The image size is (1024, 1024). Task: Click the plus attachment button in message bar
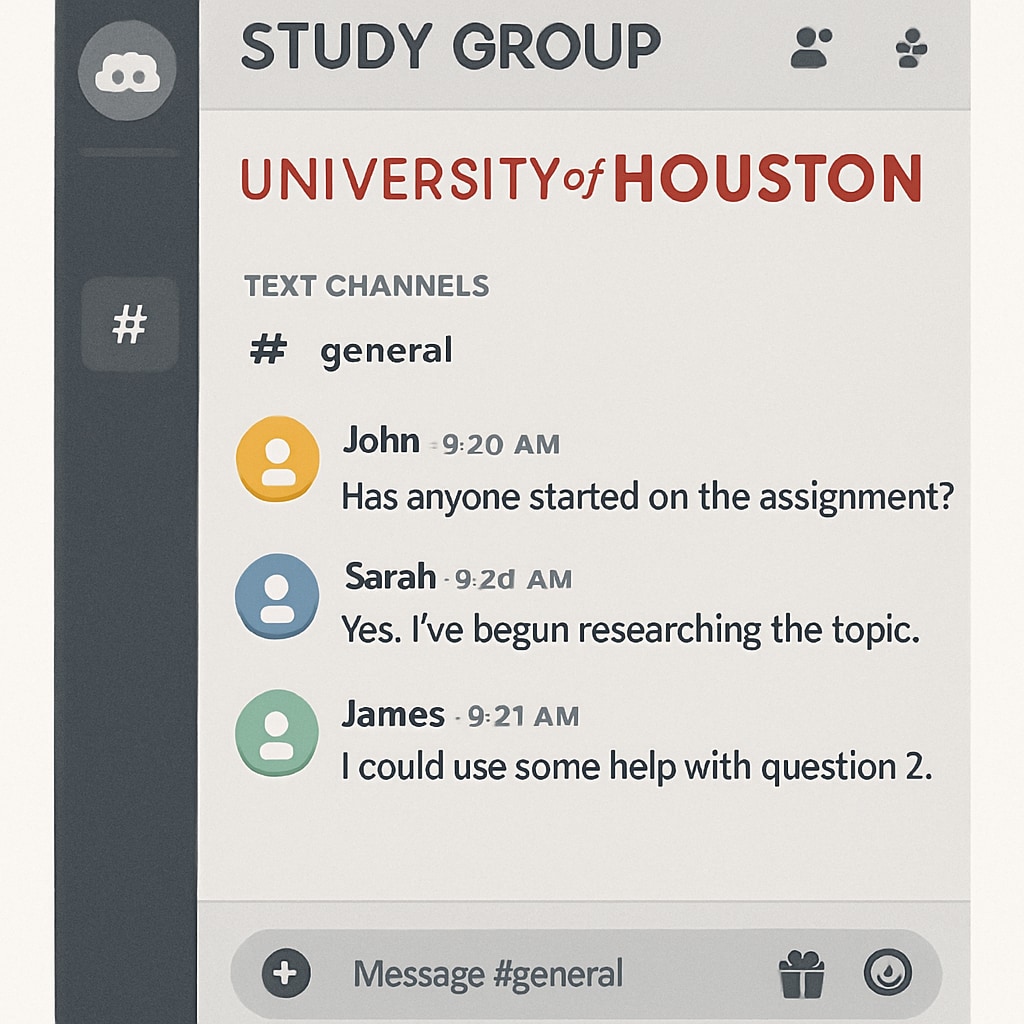(286, 973)
